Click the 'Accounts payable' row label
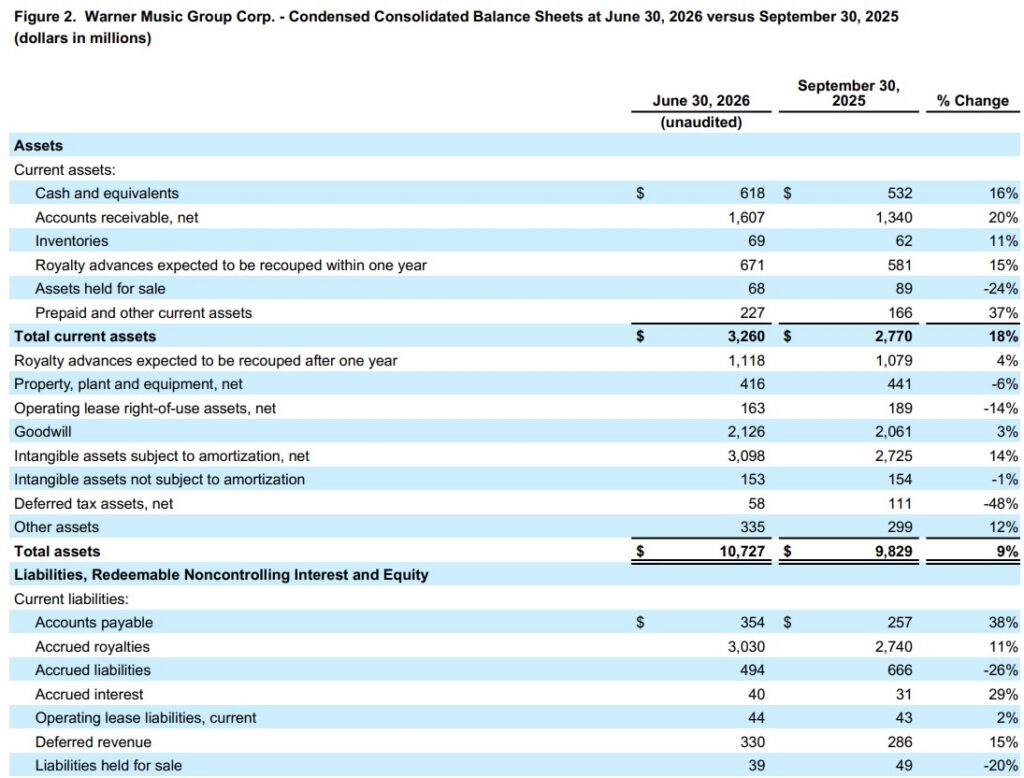 pos(94,623)
